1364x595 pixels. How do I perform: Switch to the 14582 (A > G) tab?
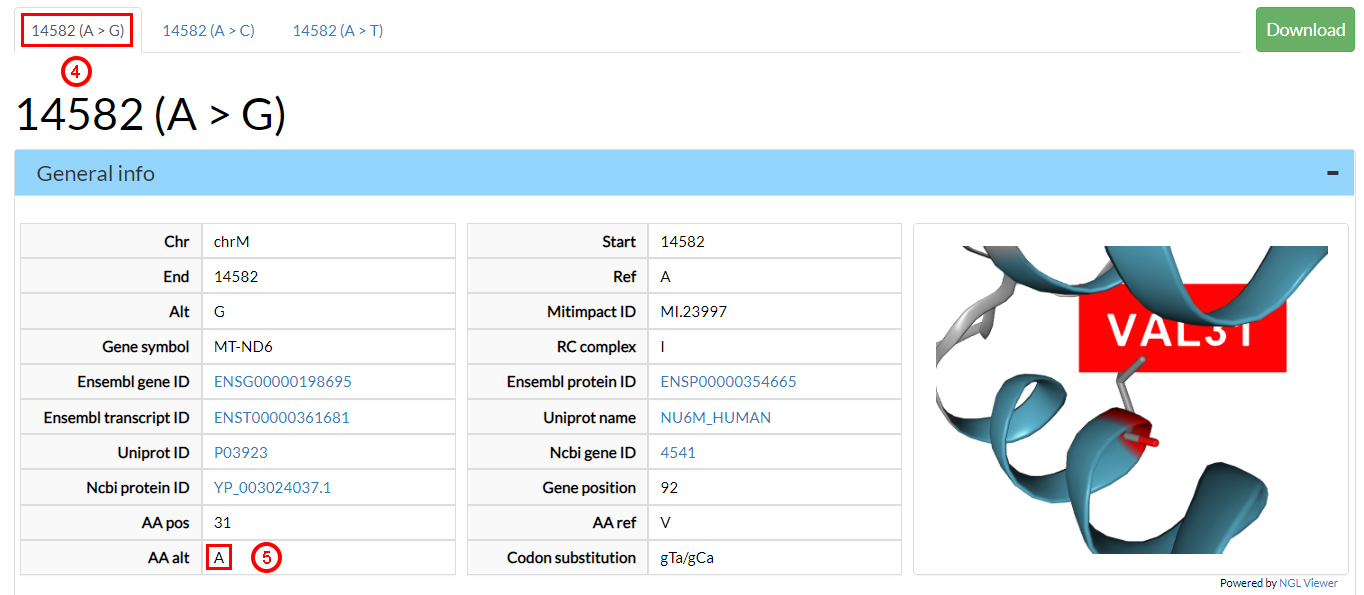pyautogui.click(x=78, y=30)
